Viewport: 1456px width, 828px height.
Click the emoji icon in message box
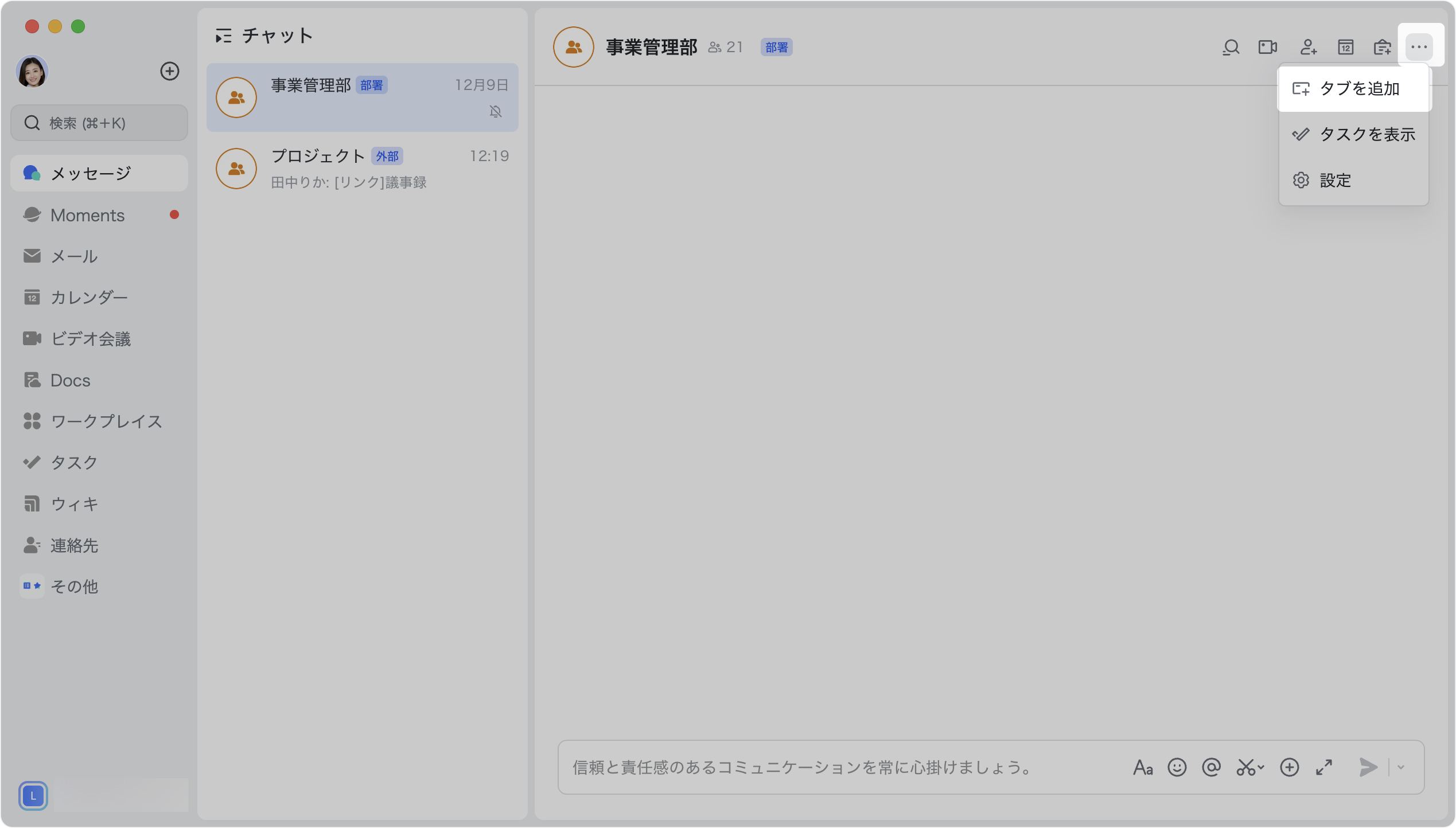click(x=1177, y=767)
